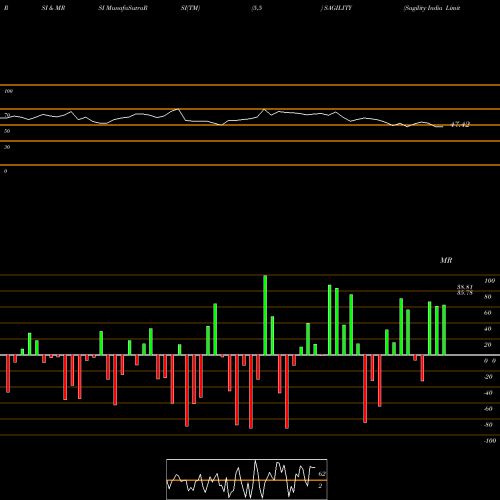
Task: Click the -40 label on MR axis
Action: (x=488, y=393)
